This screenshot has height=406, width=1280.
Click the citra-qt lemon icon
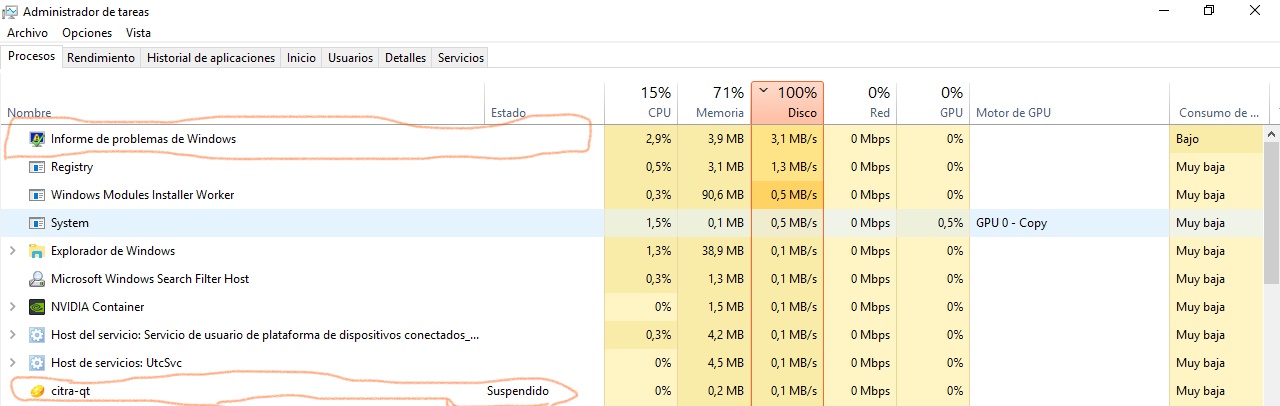(x=37, y=391)
